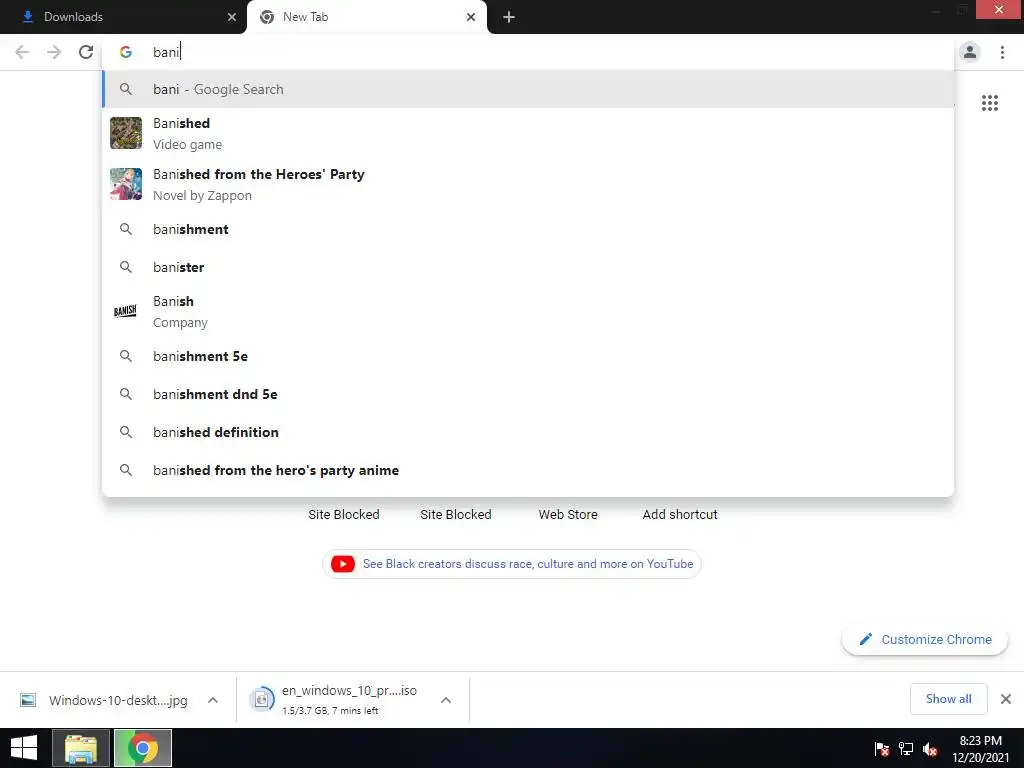This screenshot has height=768, width=1024.
Task: Expand options for Windows-10 jpg download
Action: point(212,700)
